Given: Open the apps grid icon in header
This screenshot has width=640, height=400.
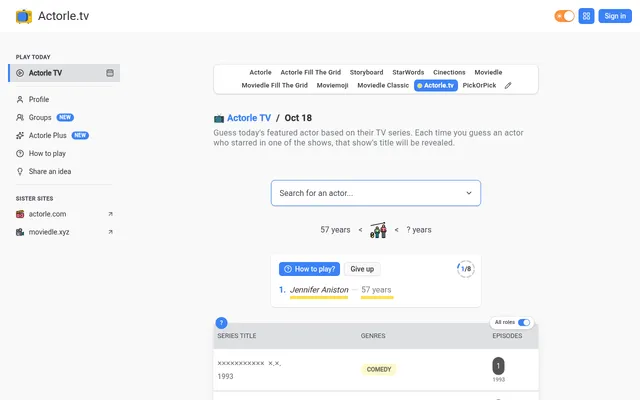Looking at the screenshot, I should pos(586,16).
